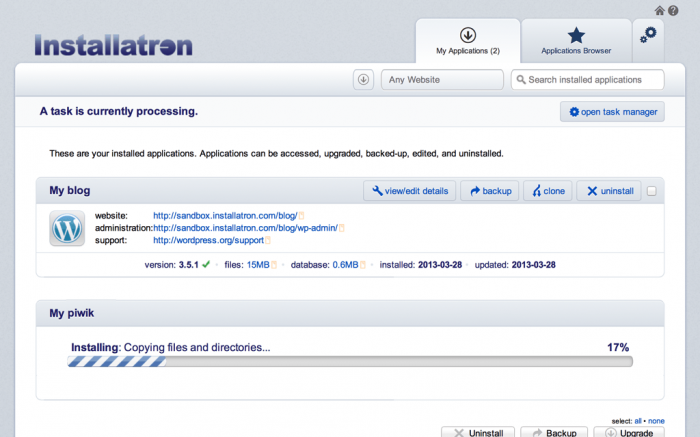Uninstall the My blog application

point(609,191)
